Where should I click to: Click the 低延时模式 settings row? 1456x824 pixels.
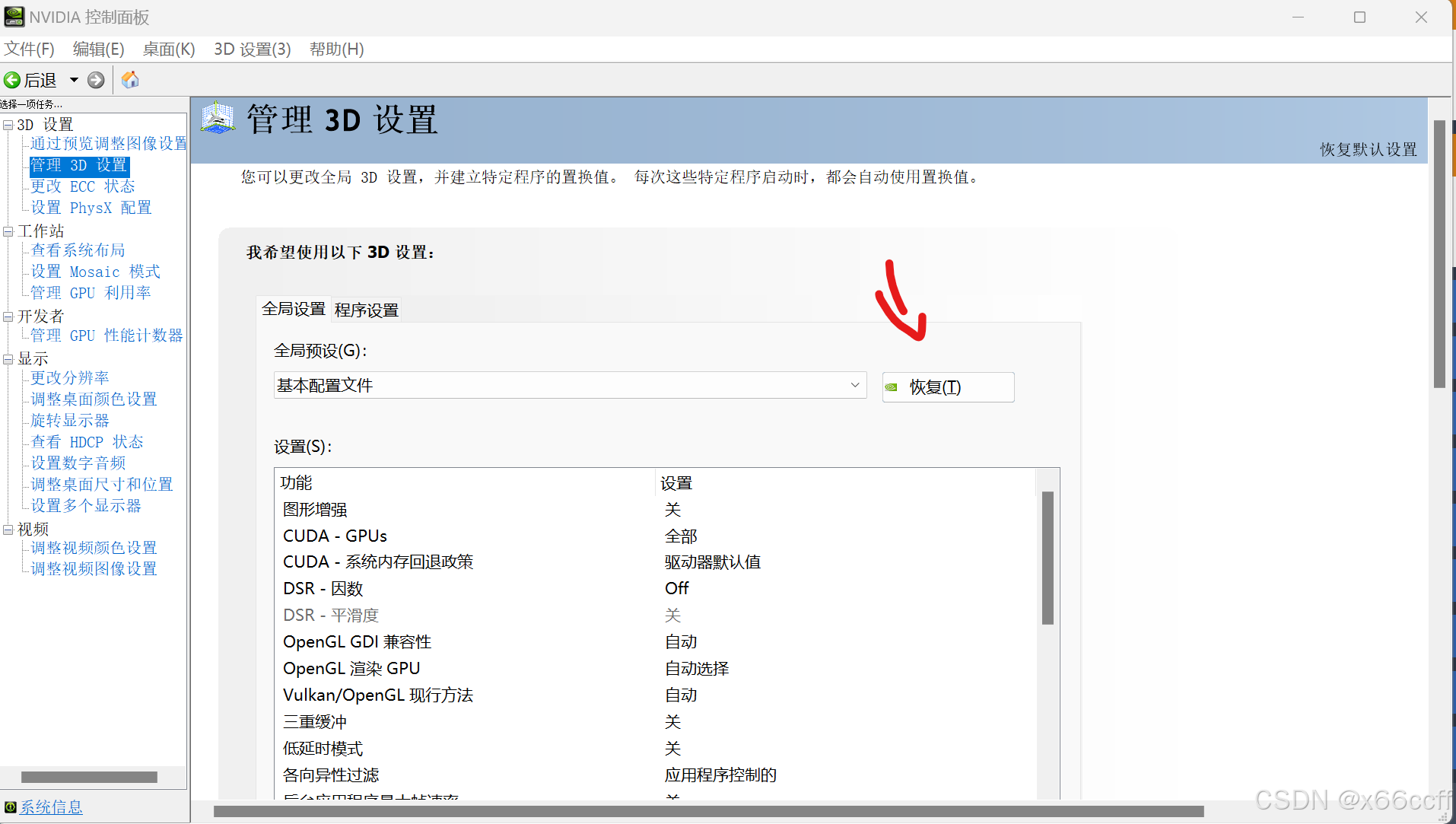click(x=656, y=749)
